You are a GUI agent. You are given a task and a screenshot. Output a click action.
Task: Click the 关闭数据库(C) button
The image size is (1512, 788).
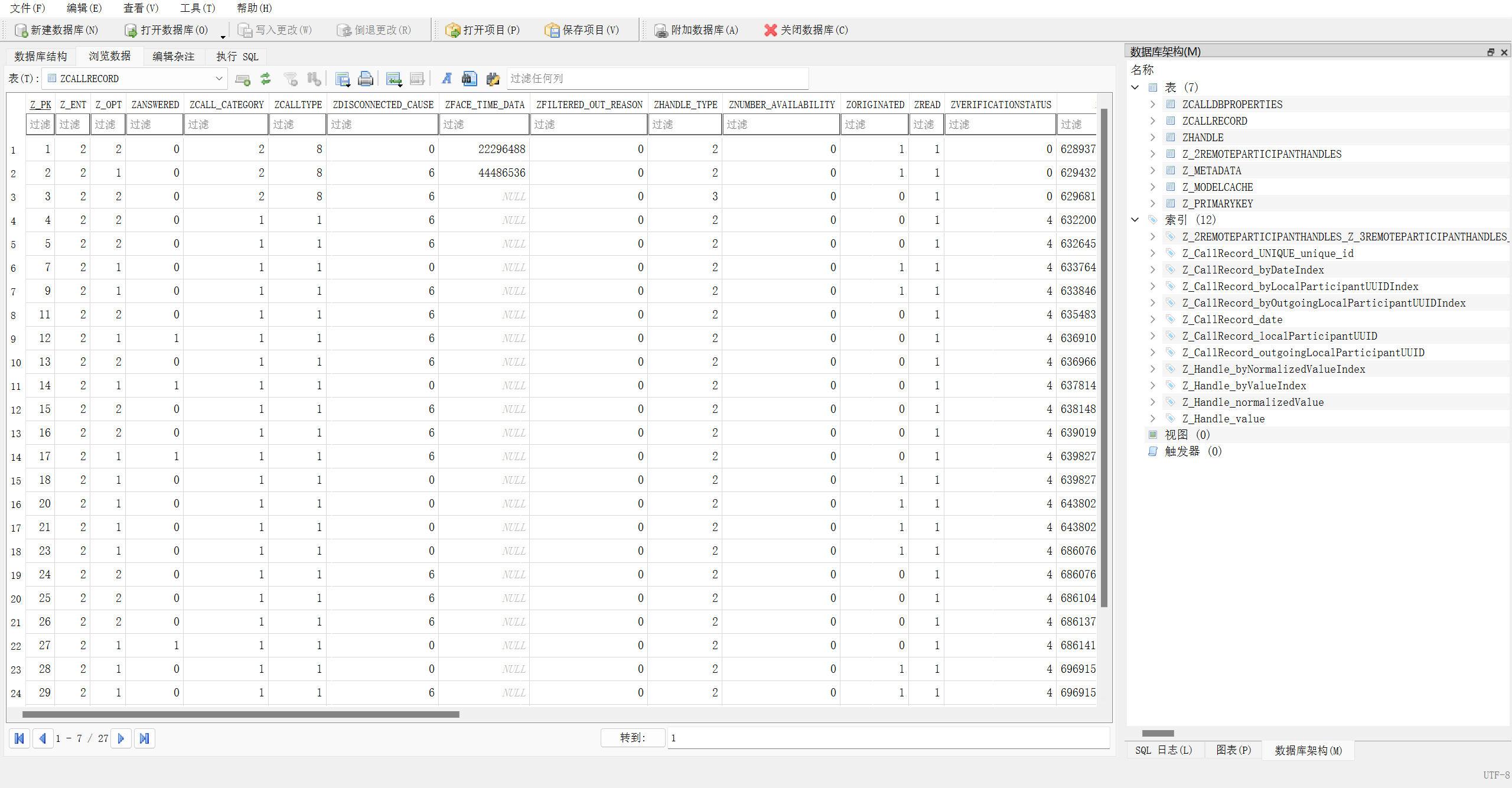point(806,30)
